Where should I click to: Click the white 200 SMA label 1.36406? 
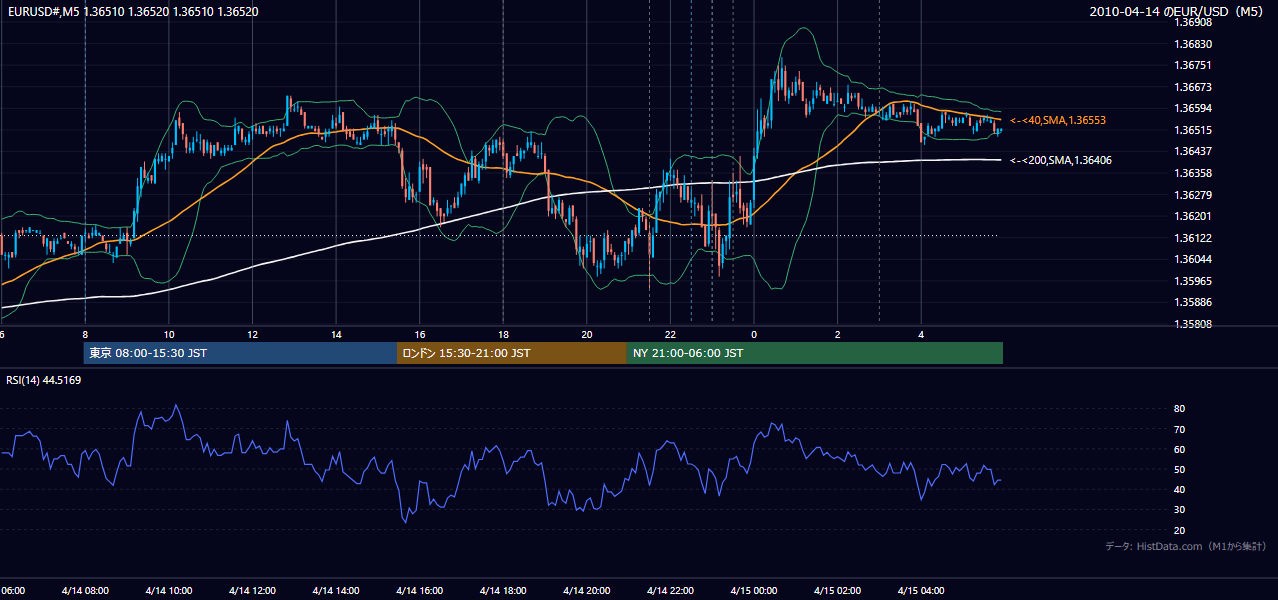(1060, 160)
